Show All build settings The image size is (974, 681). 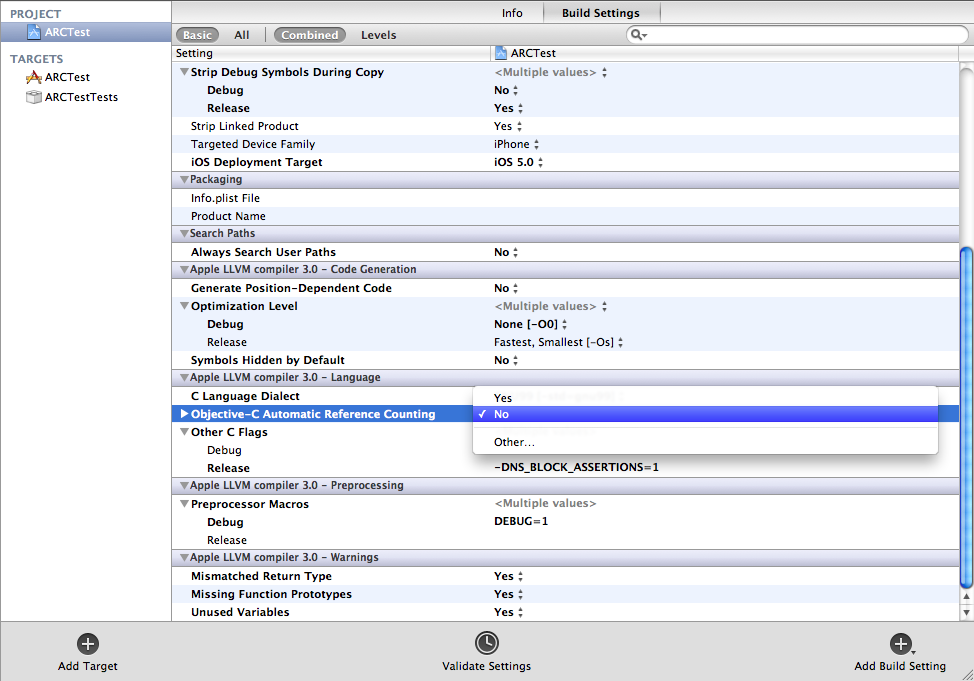tap(242, 35)
